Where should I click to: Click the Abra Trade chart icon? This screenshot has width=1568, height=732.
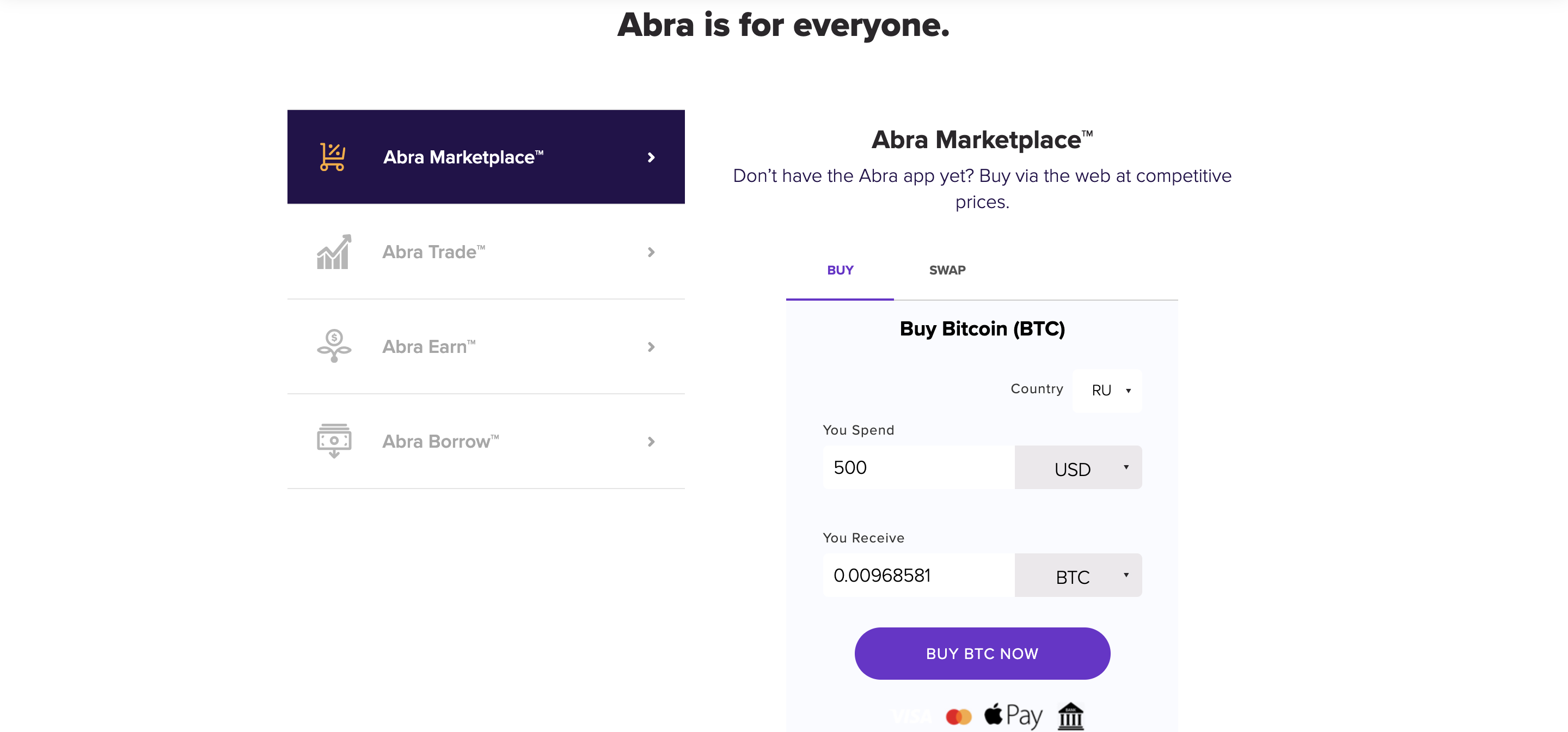pos(332,252)
